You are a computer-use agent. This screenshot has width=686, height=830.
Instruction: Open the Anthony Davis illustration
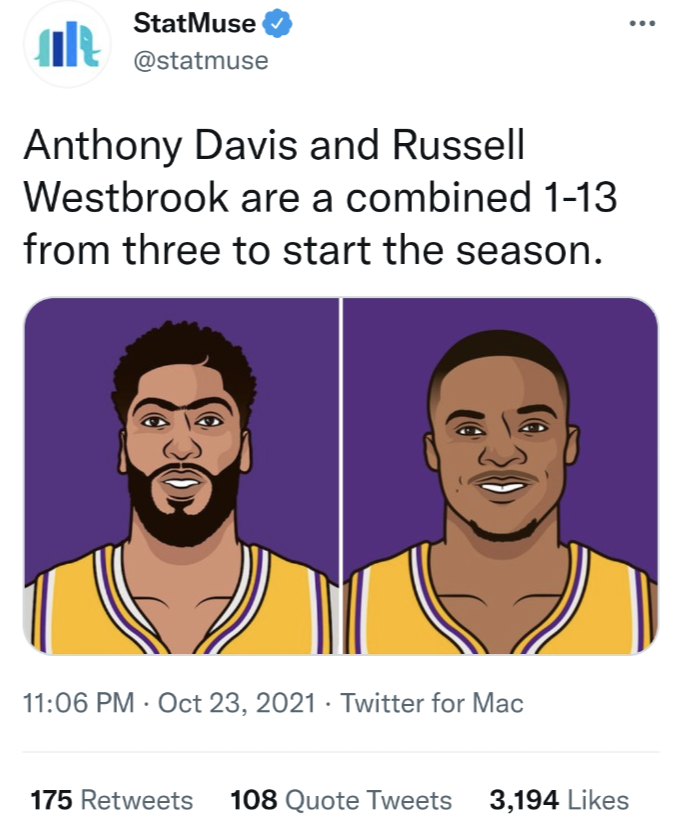pyautogui.click(x=181, y=476)
